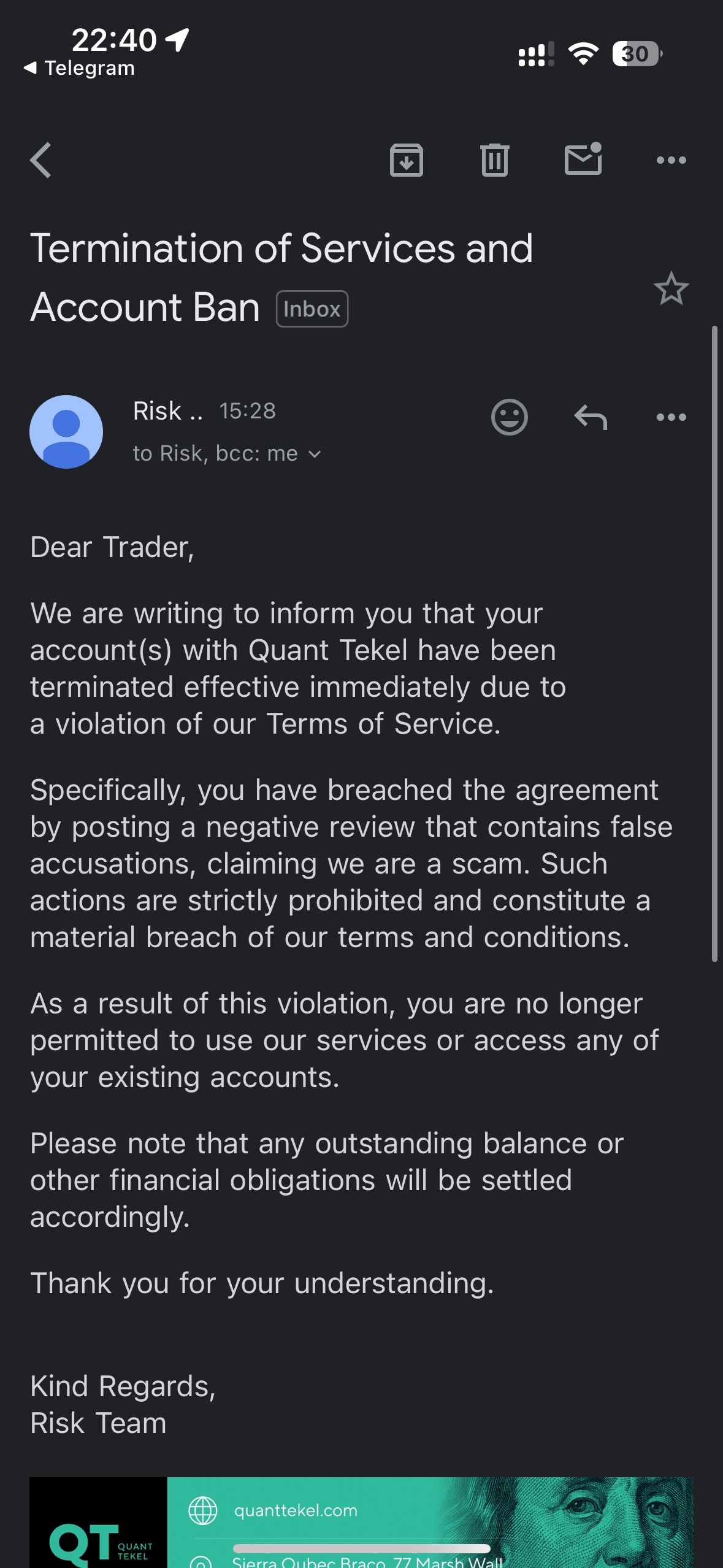Screen dimensions: 723x1568
Task: Add an emoji reaction
Action: [x=509, y=417]
